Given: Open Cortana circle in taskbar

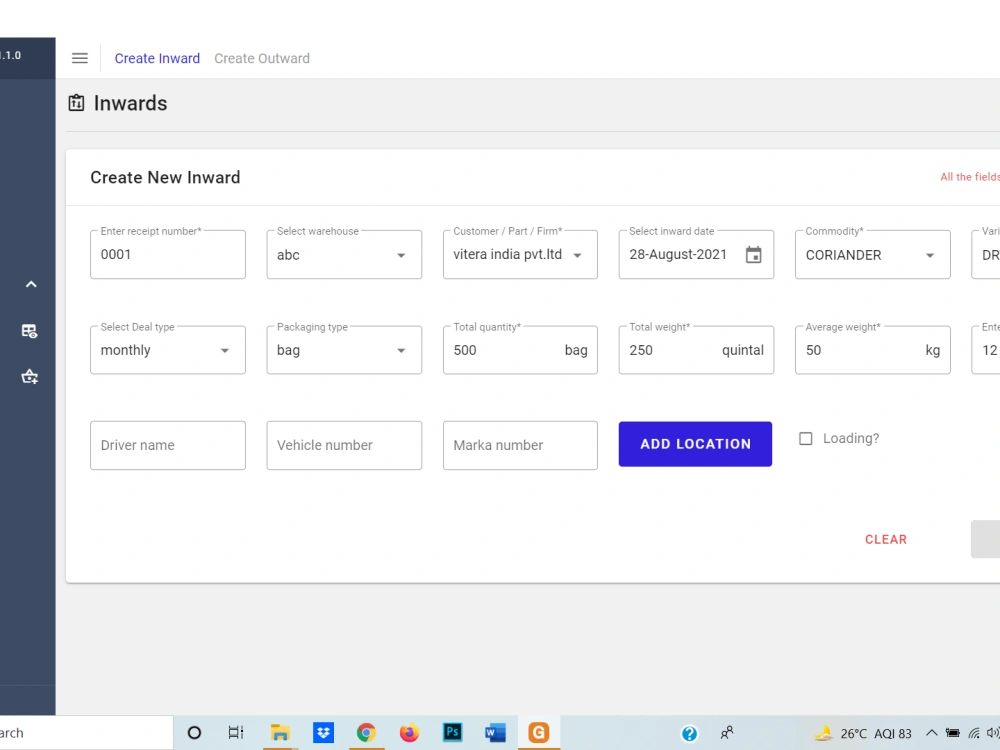Looking at the screenshot, I should tap(195, 733).
